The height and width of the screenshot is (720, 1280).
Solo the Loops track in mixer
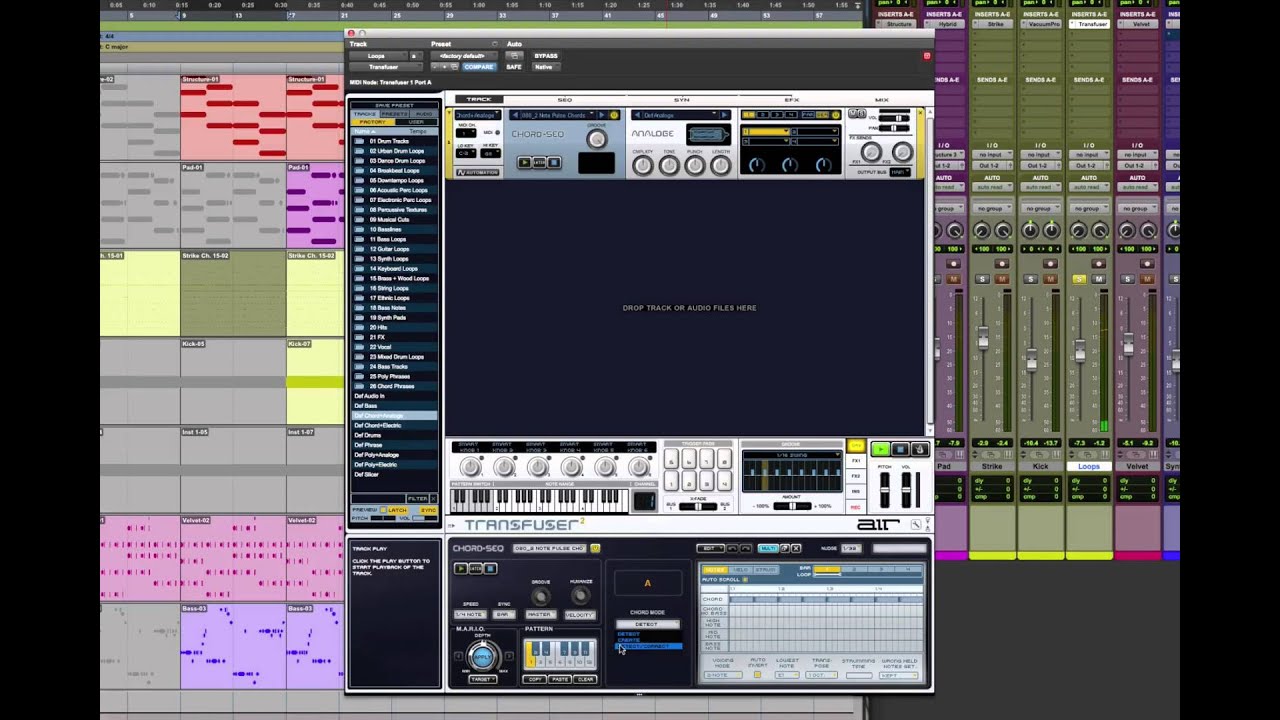point(1079,279)
